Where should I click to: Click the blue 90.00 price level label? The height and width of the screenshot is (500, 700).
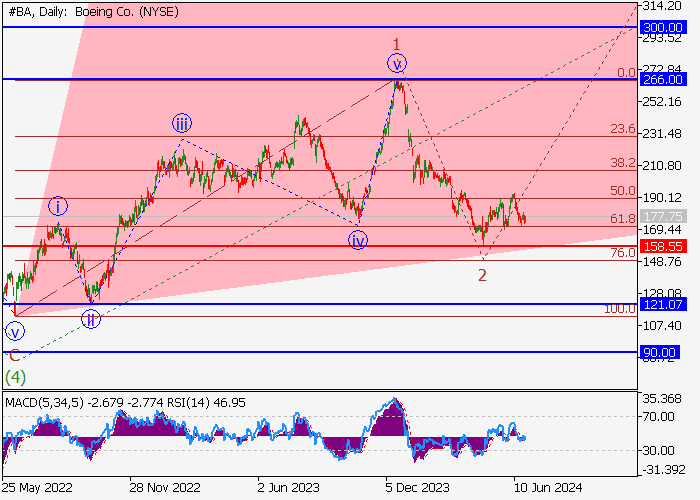[x=659, y=352]
